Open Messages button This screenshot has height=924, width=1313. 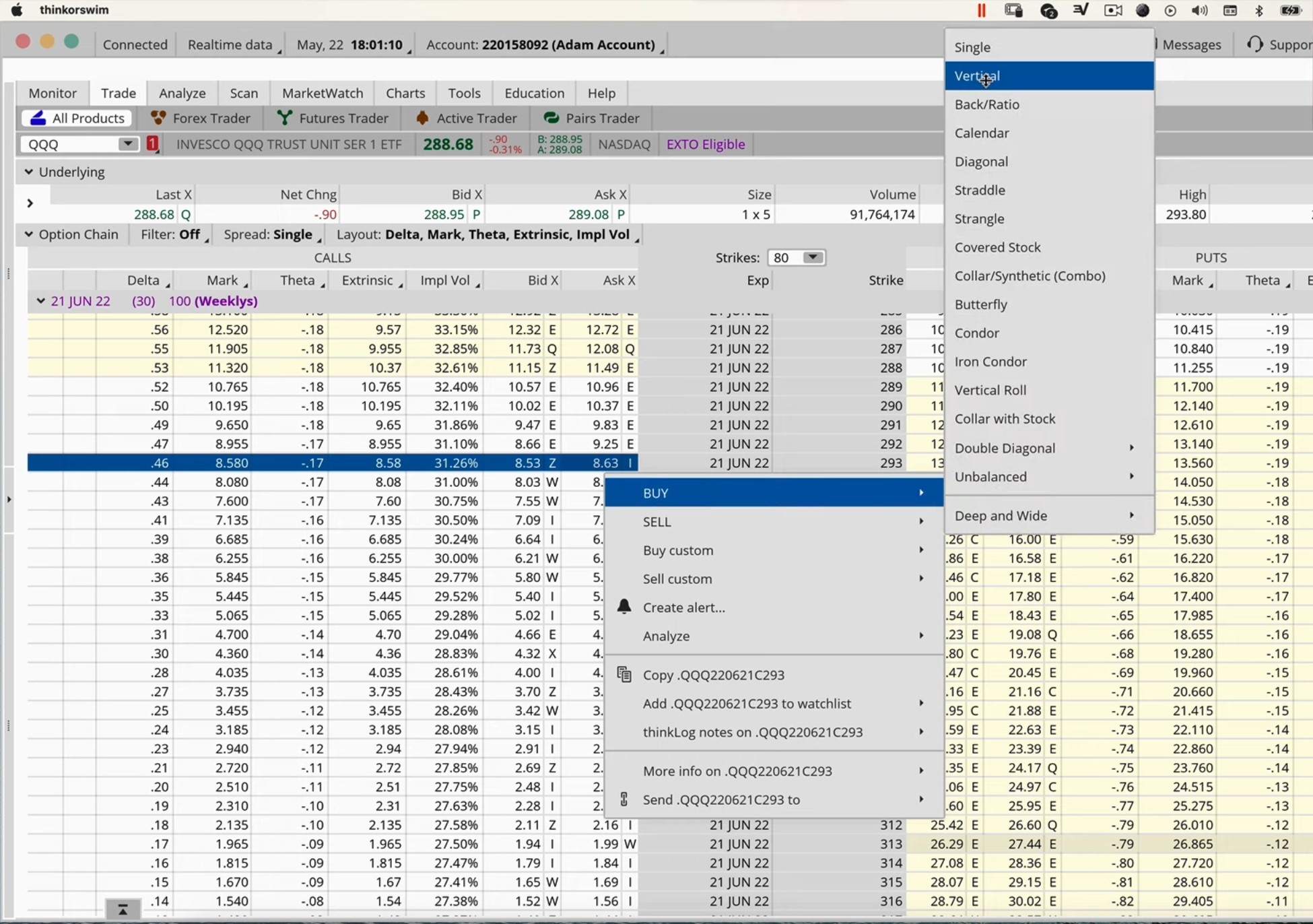(1190, 44)
